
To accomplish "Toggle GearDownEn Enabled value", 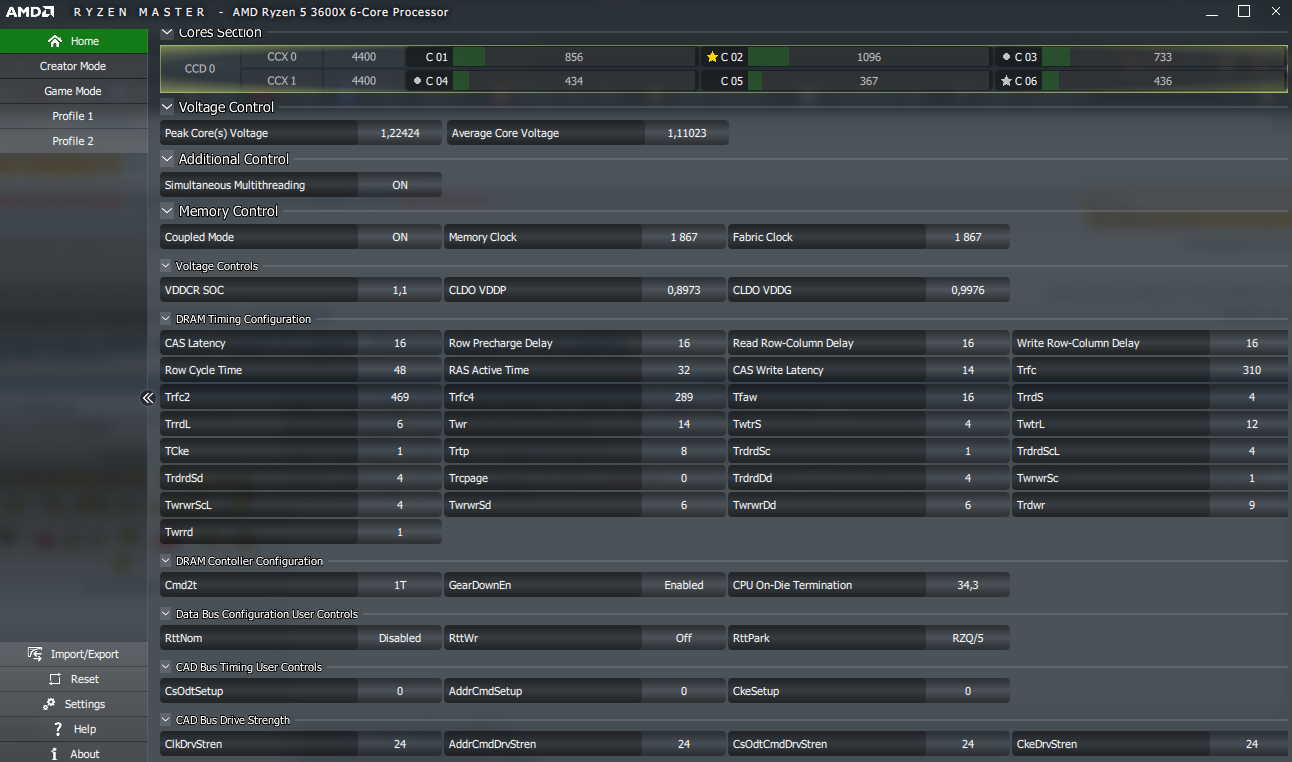I will tap(684, 585).
